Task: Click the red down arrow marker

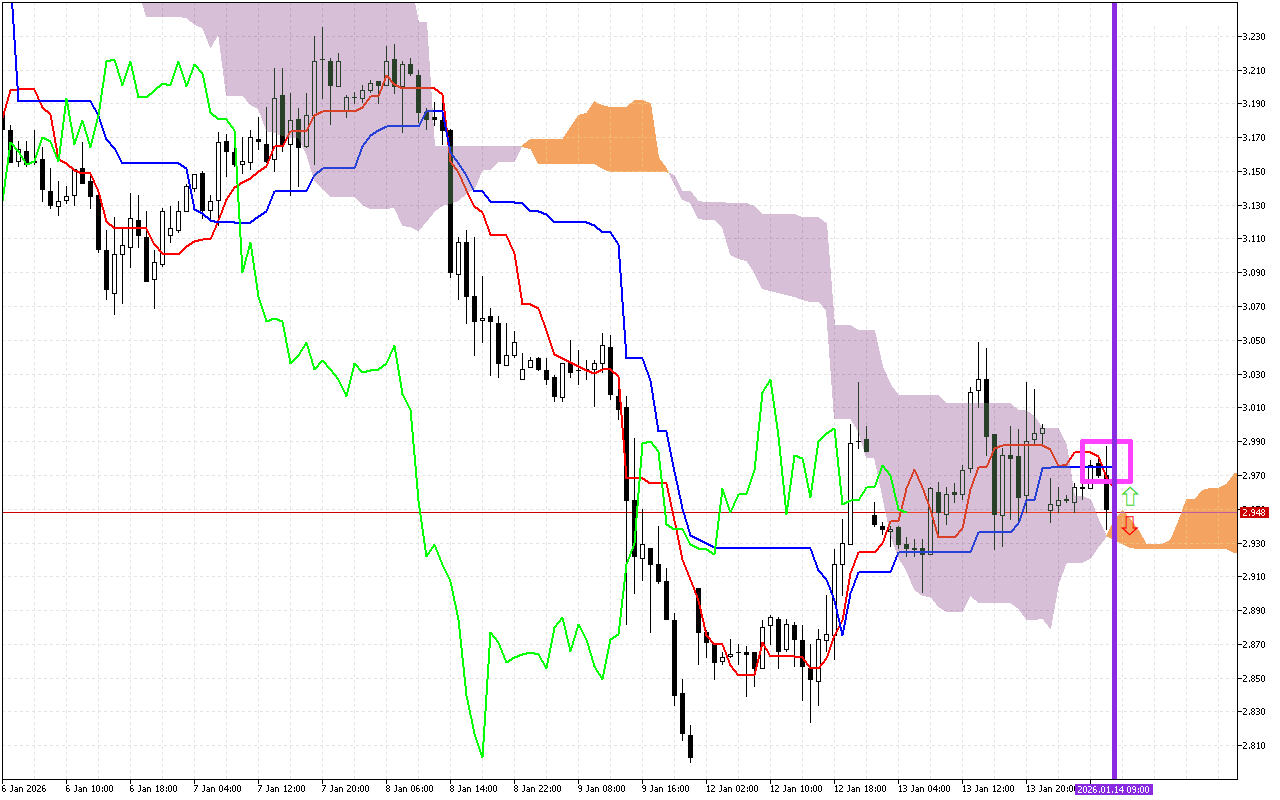Action: pyautogui.click(x=1129, y=524)
